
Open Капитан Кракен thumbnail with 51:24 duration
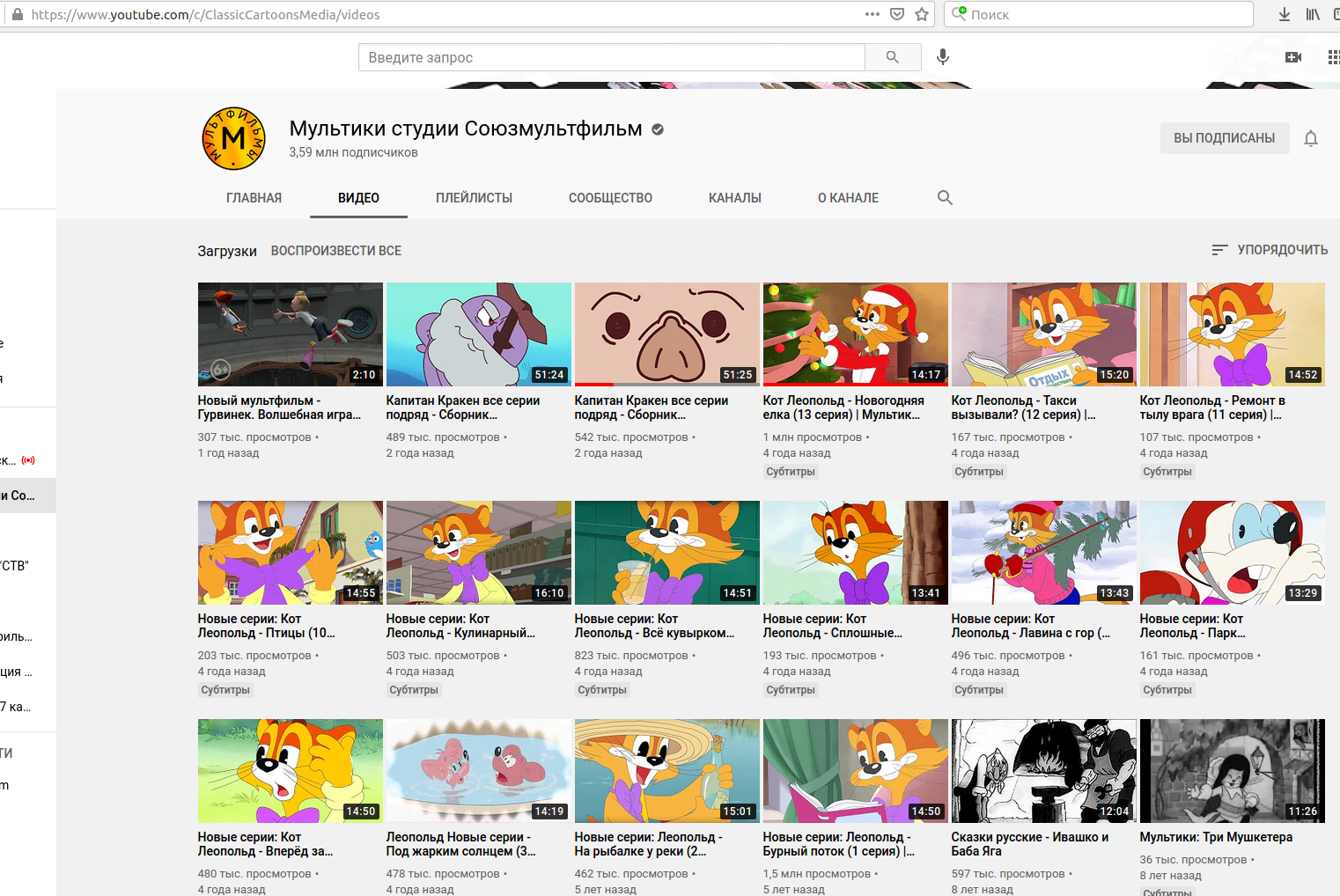click(479, 334)
